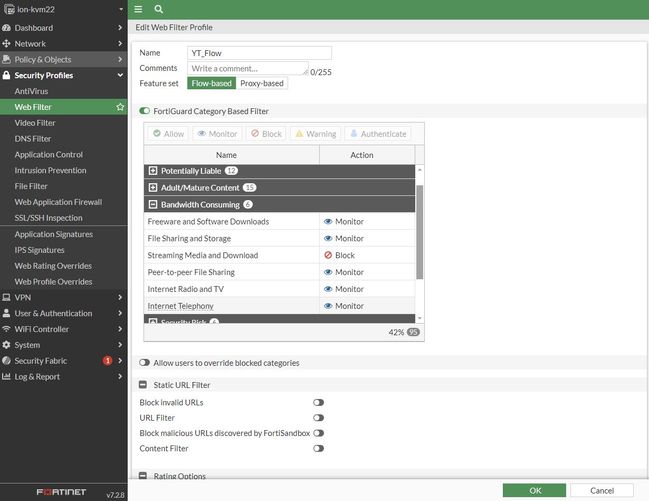Screen dimensions: 649x501
Task: Click the Security Fabric icon
Action: [x=6, y=361]
